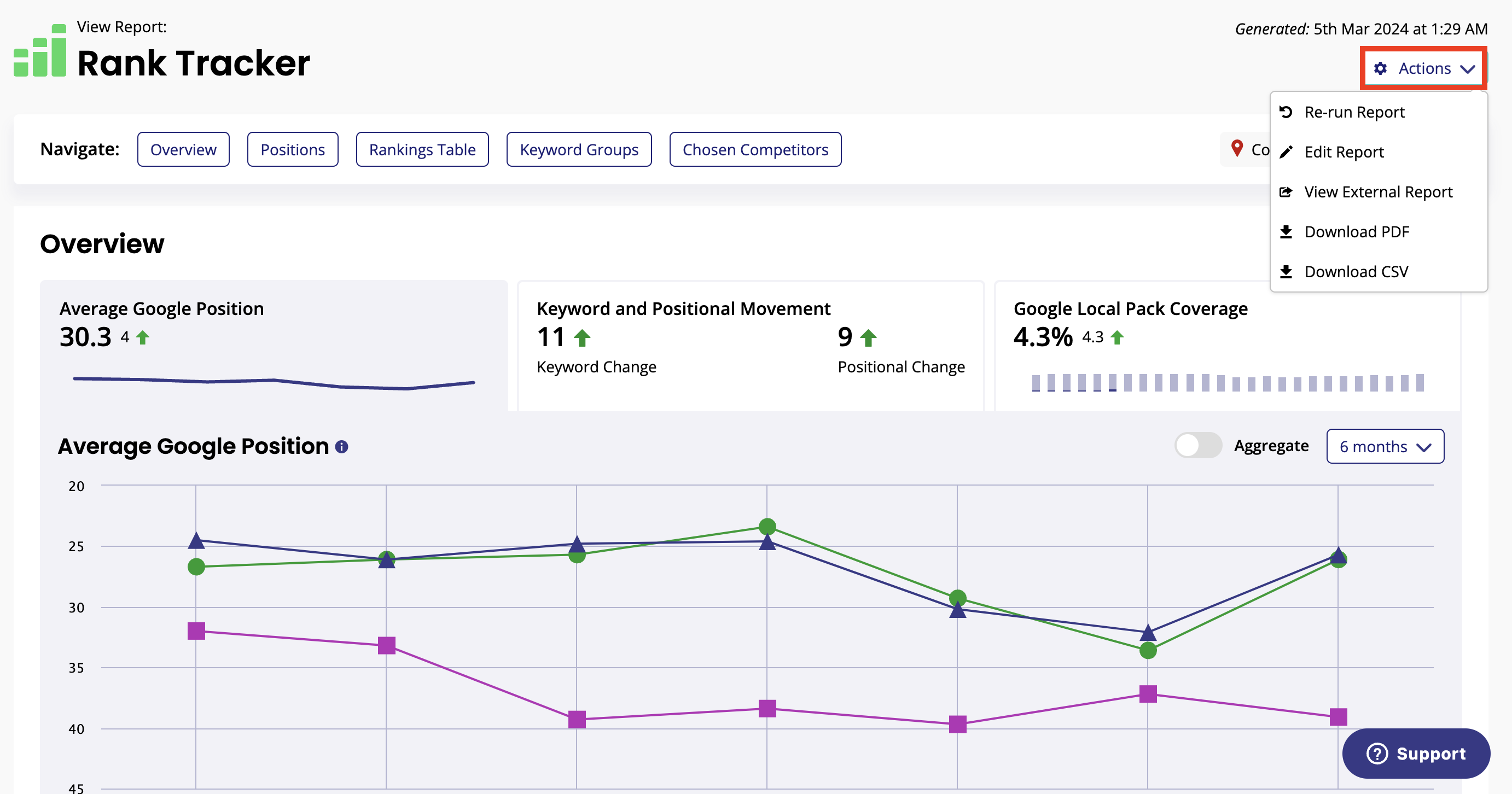Click the Re-run Report circular arrow icon
This screenshot has height=794, width=1512.
tap(1286, 112)
